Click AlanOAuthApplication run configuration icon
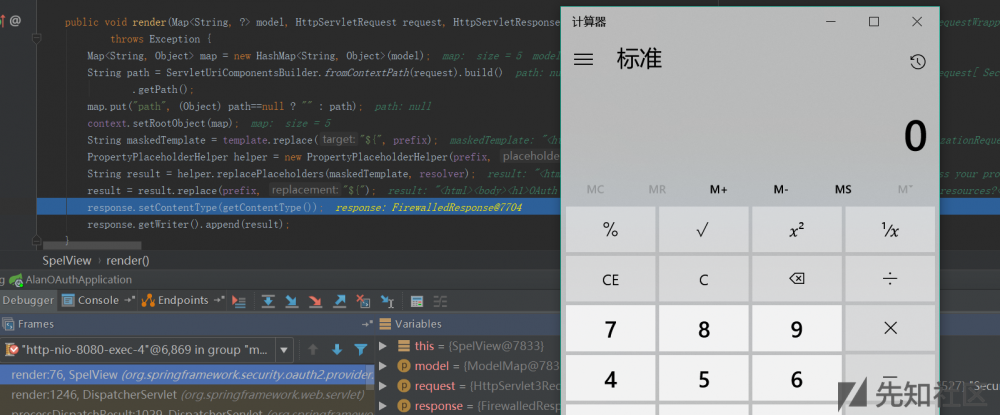 point(16,280)
